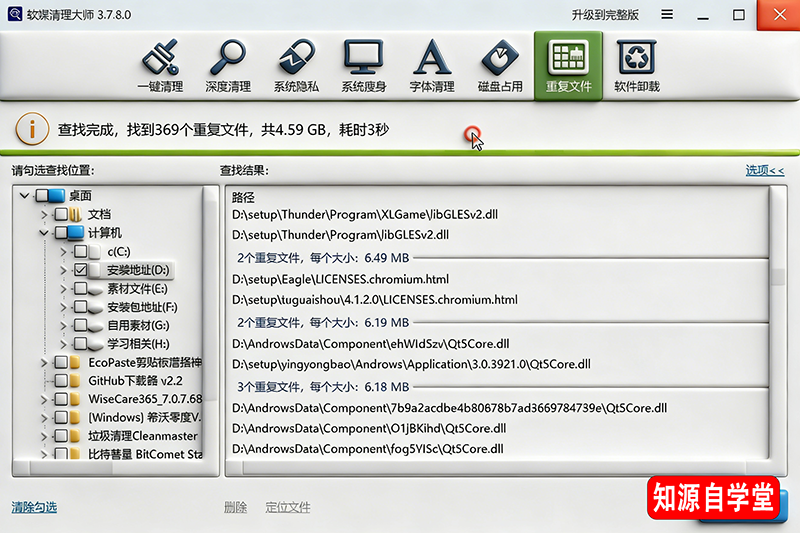Select the 重复文件 duplicate files tab
This screenshot has width=800, height=533.
(x=568, y=66)
